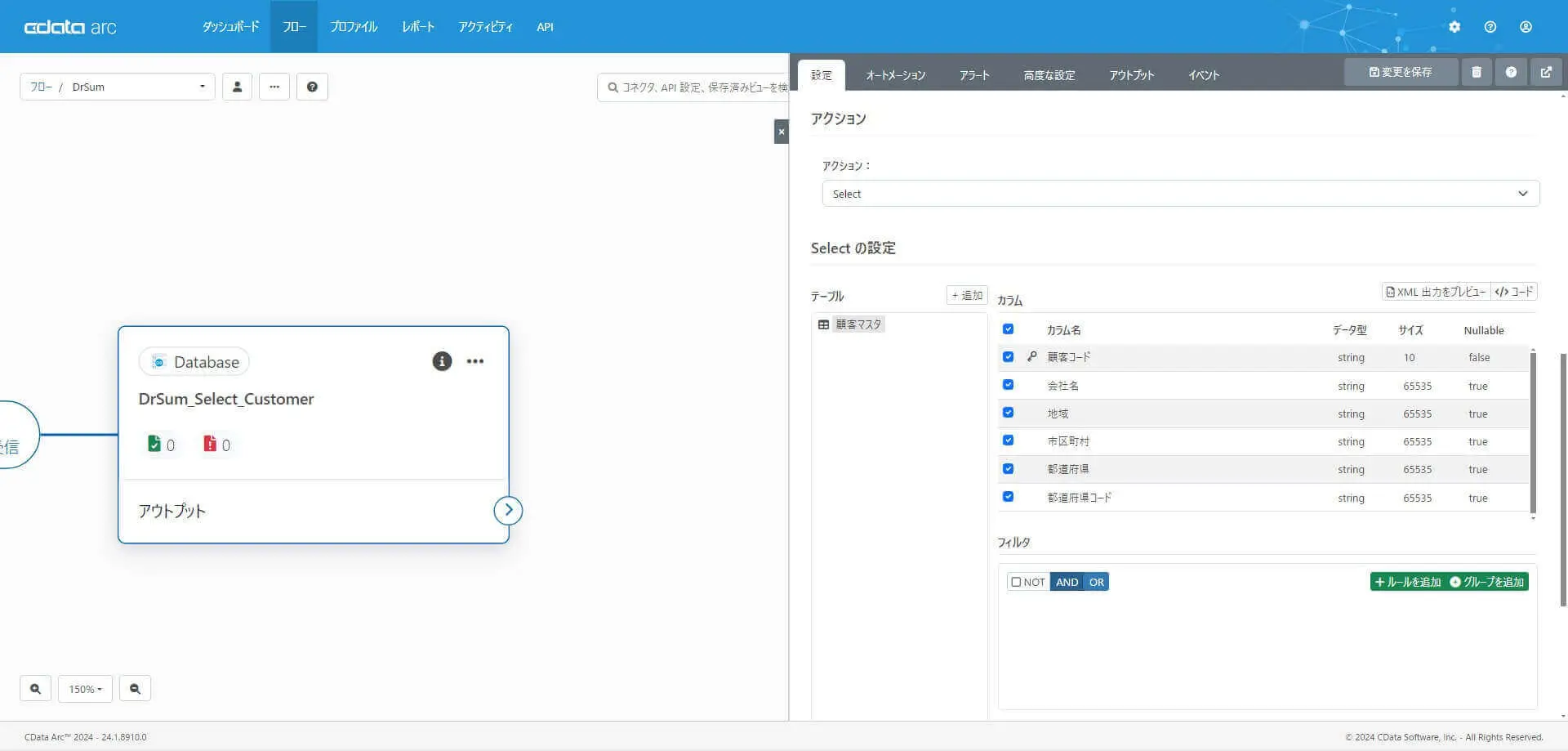This screenshot has width=1568, height=751.
Task: Uncheck the 市区町村 column checkbox
Action: coord(1008,440)
